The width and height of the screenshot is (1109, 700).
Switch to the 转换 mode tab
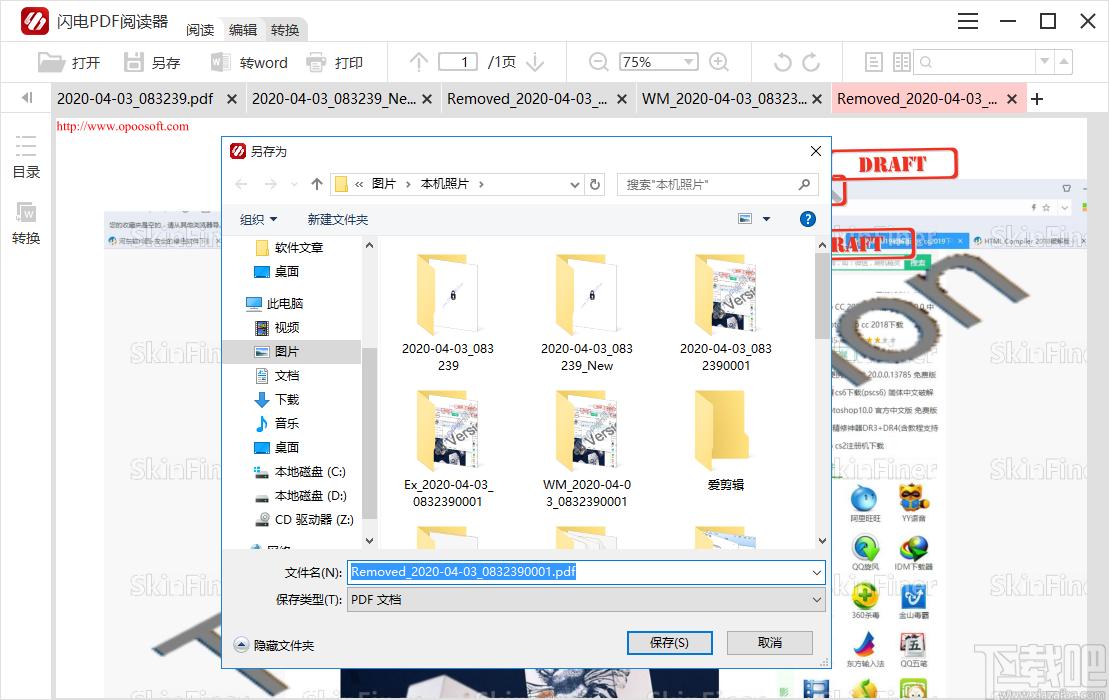284,30
